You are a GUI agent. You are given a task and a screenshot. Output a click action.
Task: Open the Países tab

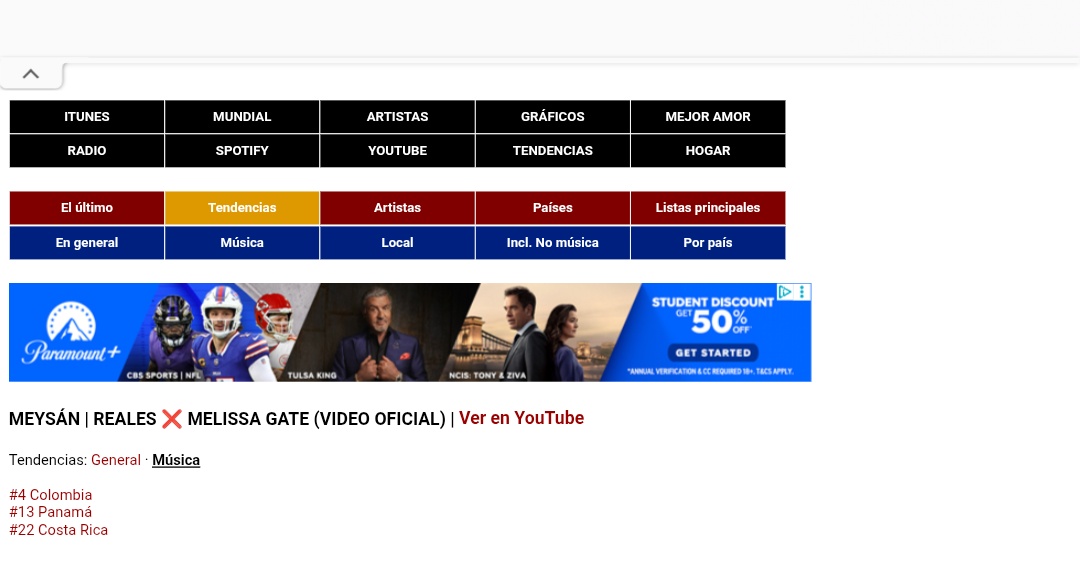pos(552,208)
